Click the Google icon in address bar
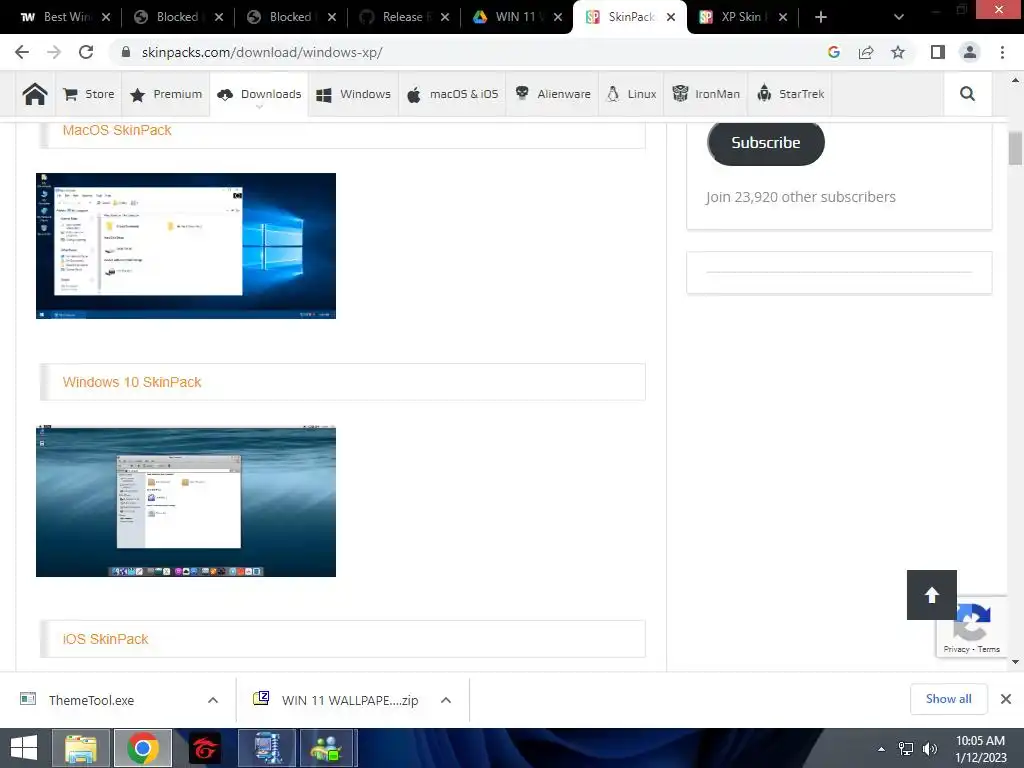The height and width of the screenshot is (768, 1024). [833, 52]
